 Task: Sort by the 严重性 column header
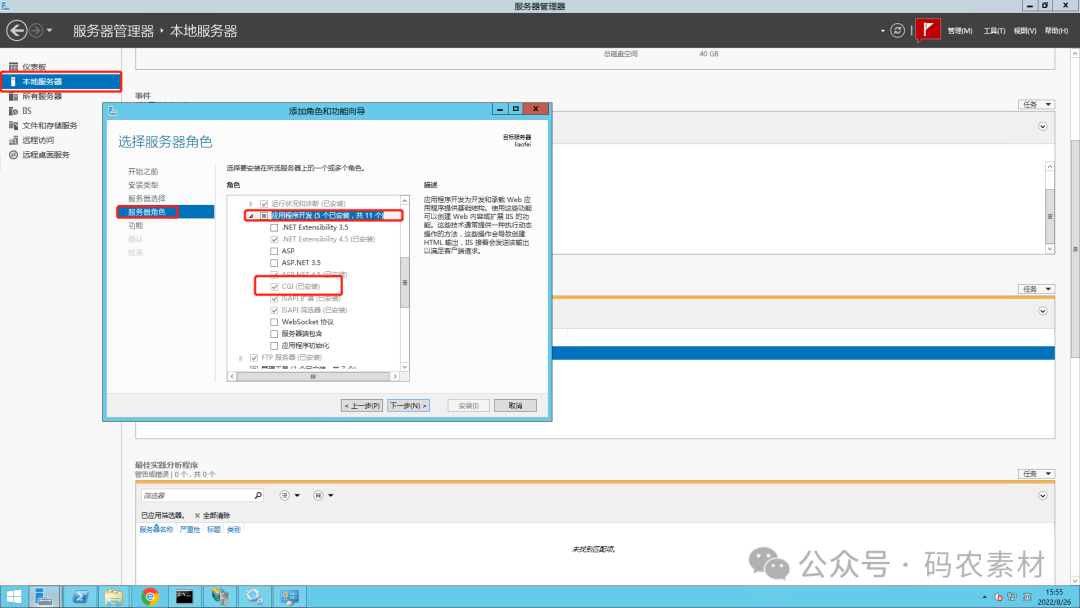pyautogui.click(x=189, y=530)
